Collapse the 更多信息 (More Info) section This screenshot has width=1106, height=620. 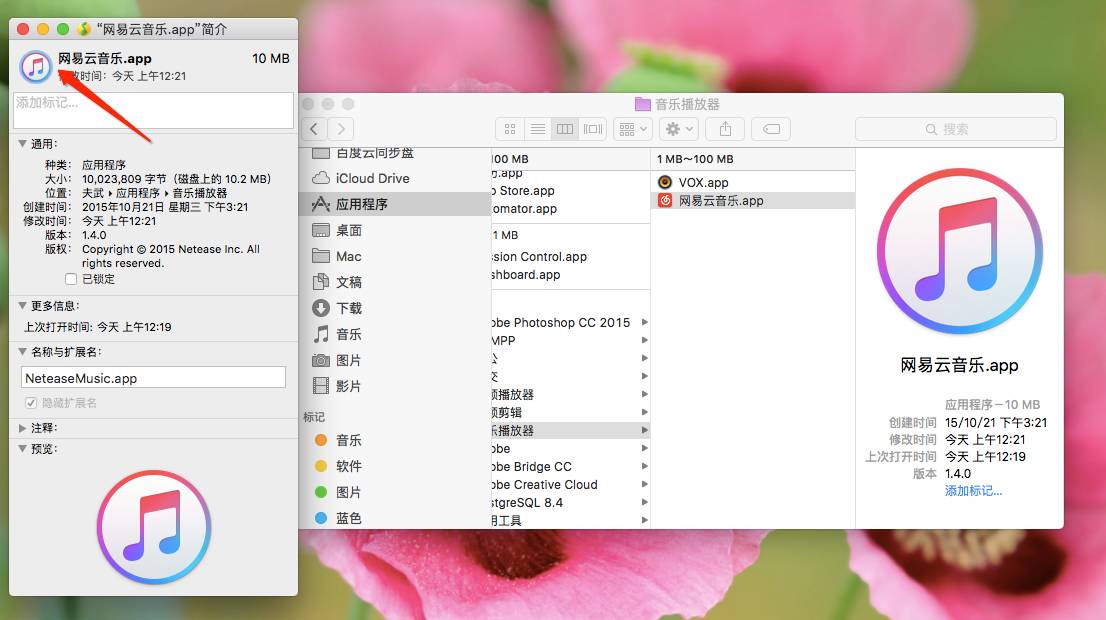tap(22, 306)
